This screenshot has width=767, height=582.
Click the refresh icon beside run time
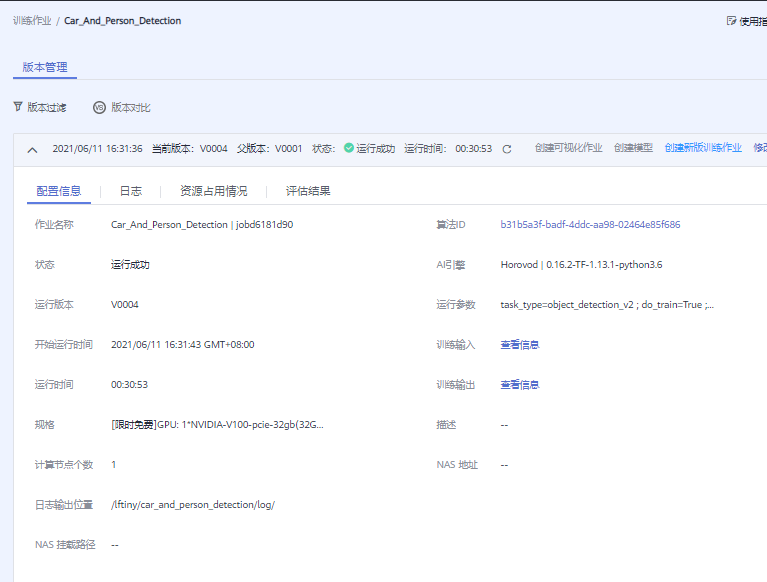pos(507,149)
